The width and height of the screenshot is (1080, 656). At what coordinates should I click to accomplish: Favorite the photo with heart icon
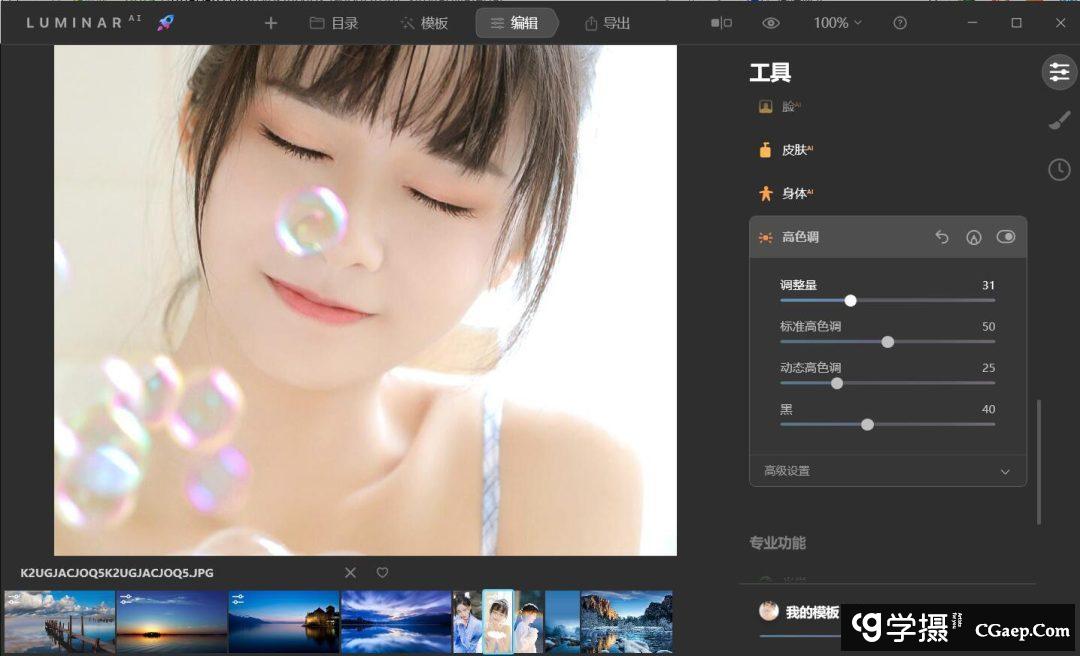click(382, 573)
